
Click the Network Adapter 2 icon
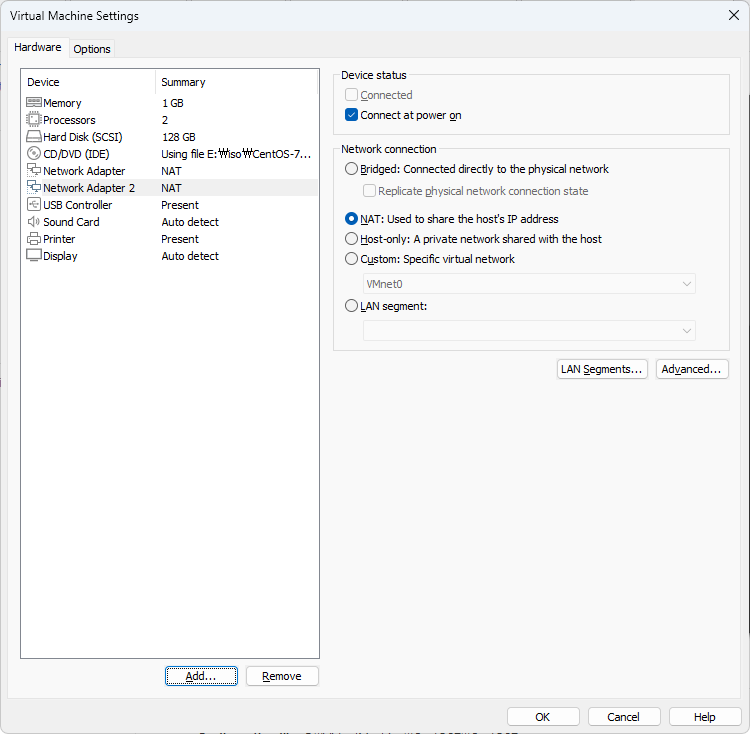tap(33, 187)
